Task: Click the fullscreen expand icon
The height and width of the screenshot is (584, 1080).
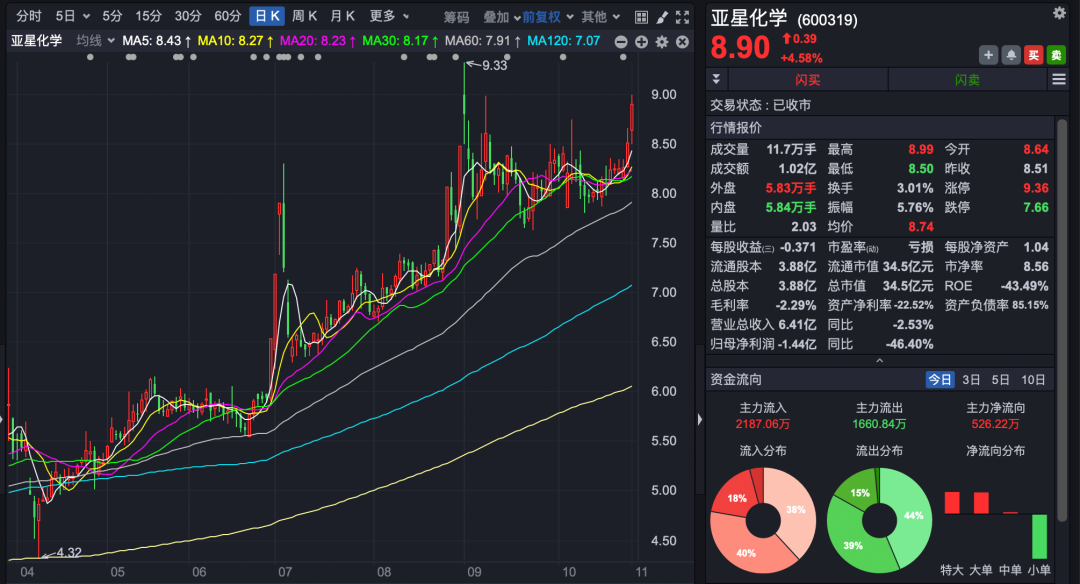Action: pyautogui.click(x=682, y=17)
